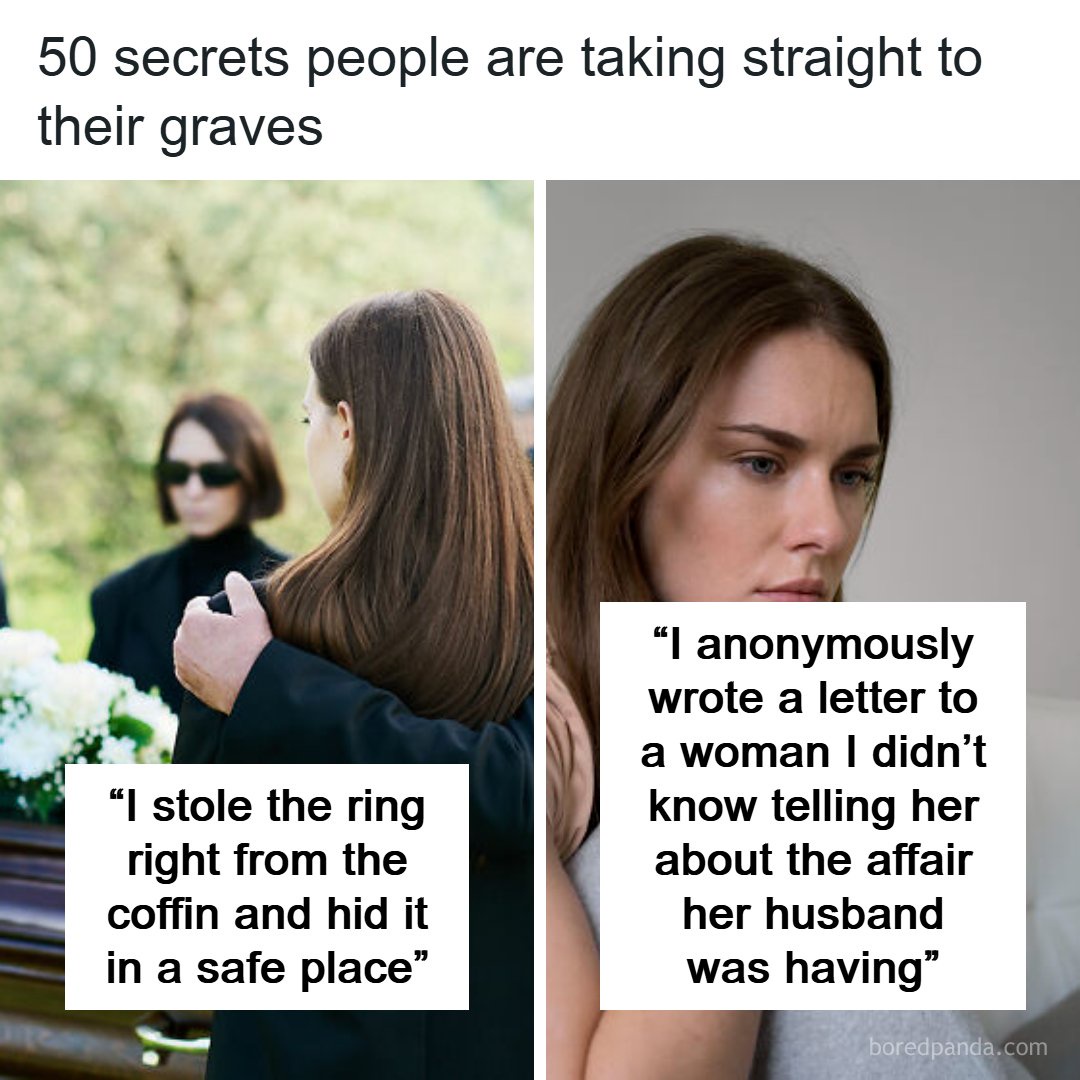Click the text 'her husband' in the quote
1080x1080 pixels.
[x=813, y=914]
